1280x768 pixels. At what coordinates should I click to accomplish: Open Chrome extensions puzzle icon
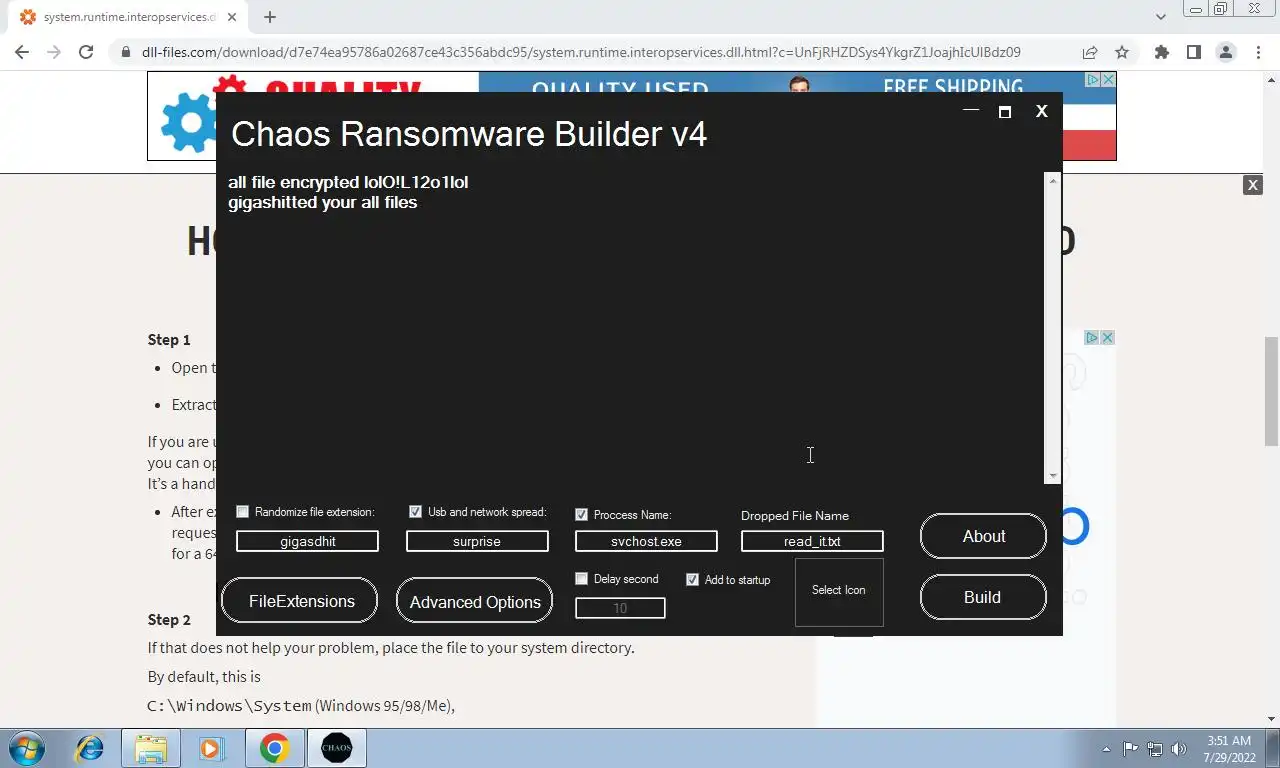(x=1161, y=52)
